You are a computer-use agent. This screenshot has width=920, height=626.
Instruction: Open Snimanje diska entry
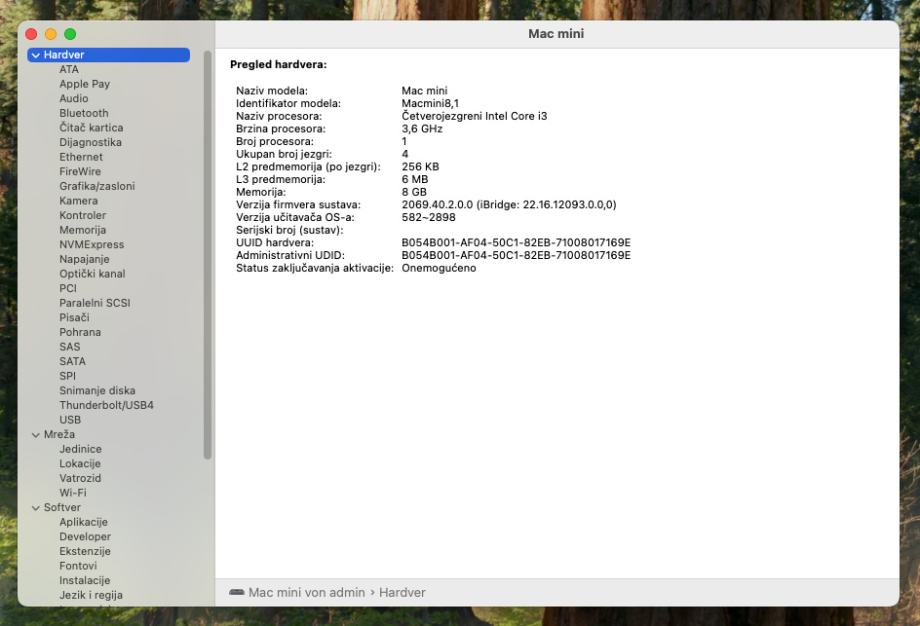tap(97, 391)
